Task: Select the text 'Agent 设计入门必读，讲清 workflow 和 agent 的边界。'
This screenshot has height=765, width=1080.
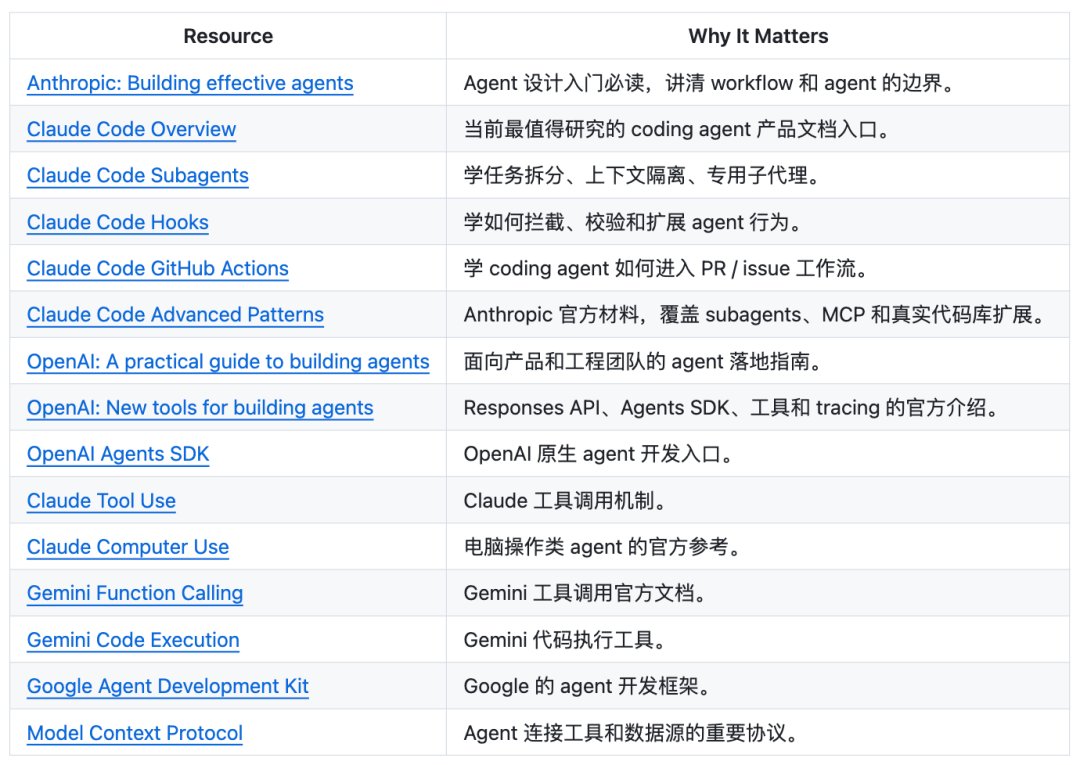Action: tap(710, 83)
